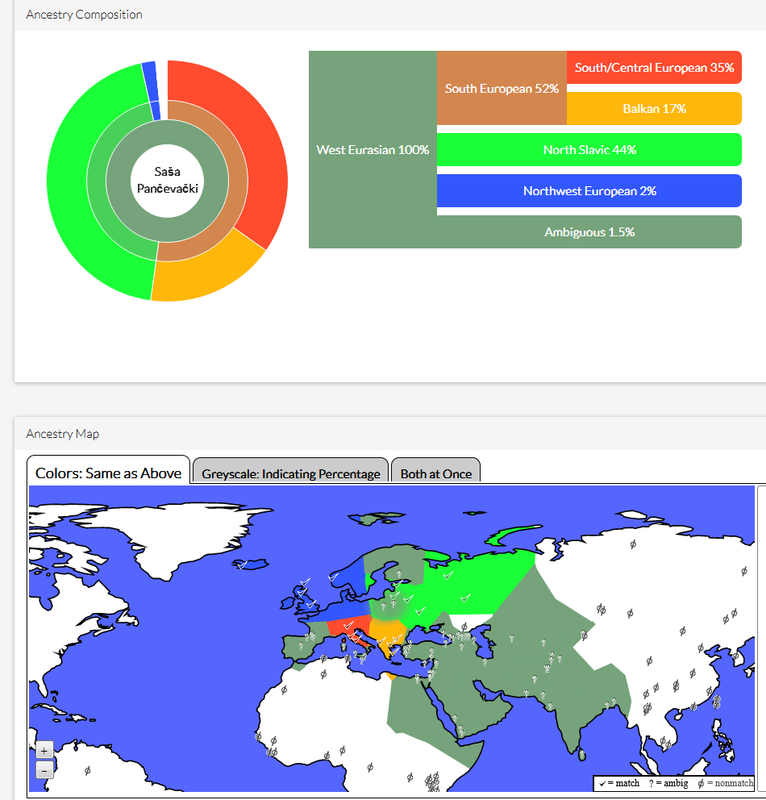The height and width of the screenshot is (800, 766).
Task: Zoom in the ancestry map
Action: point(44,751)
